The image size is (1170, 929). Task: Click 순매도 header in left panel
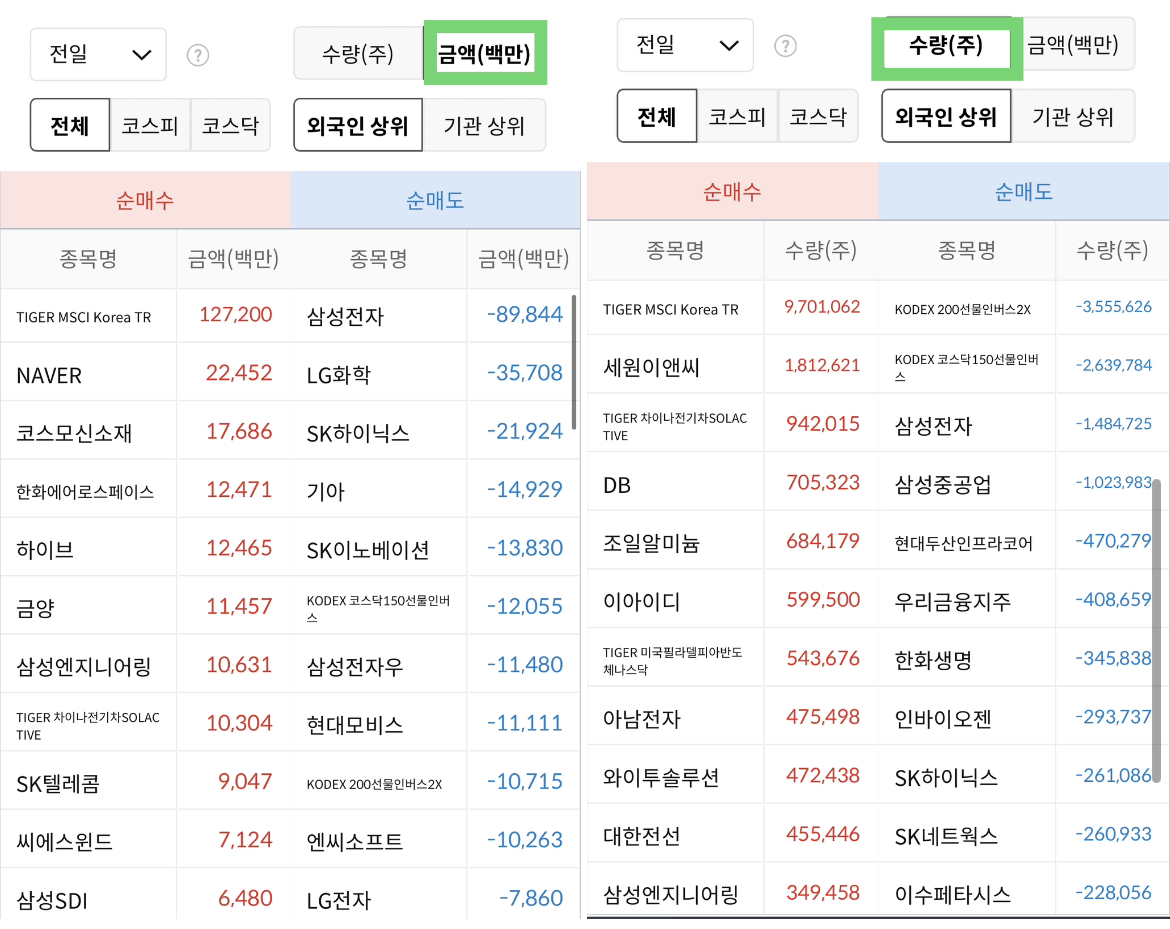435,200
